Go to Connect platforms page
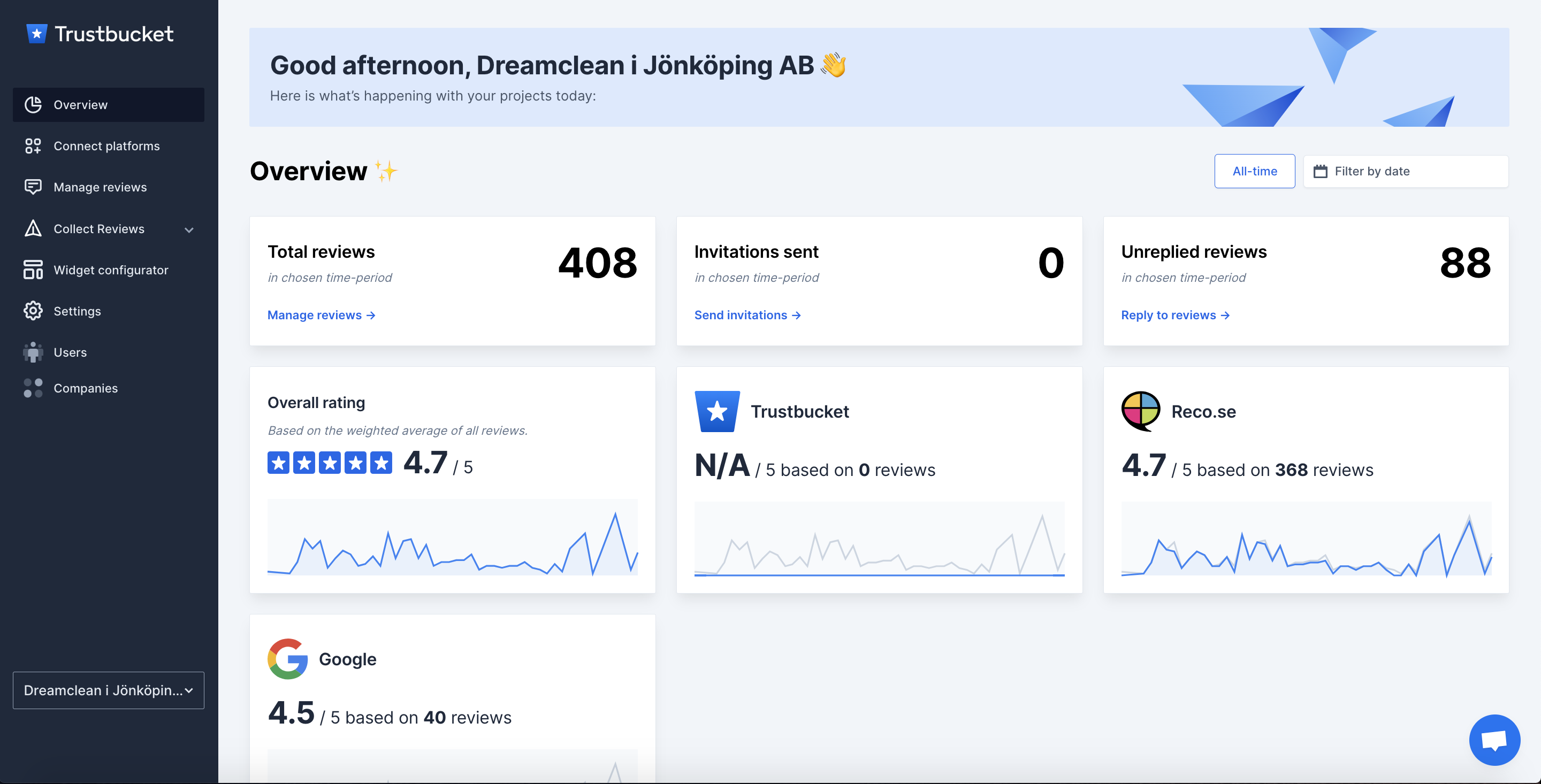1541x784 pixels. point(108,146)
